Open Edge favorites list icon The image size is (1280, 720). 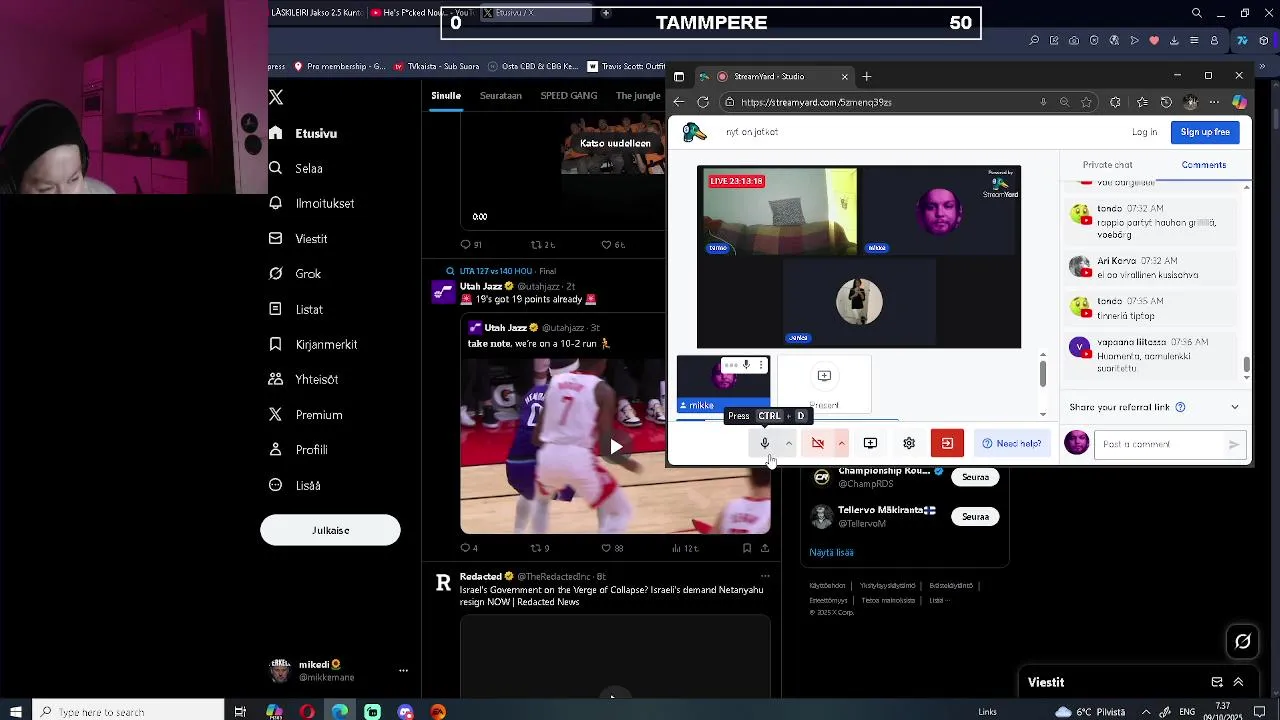1140,102
